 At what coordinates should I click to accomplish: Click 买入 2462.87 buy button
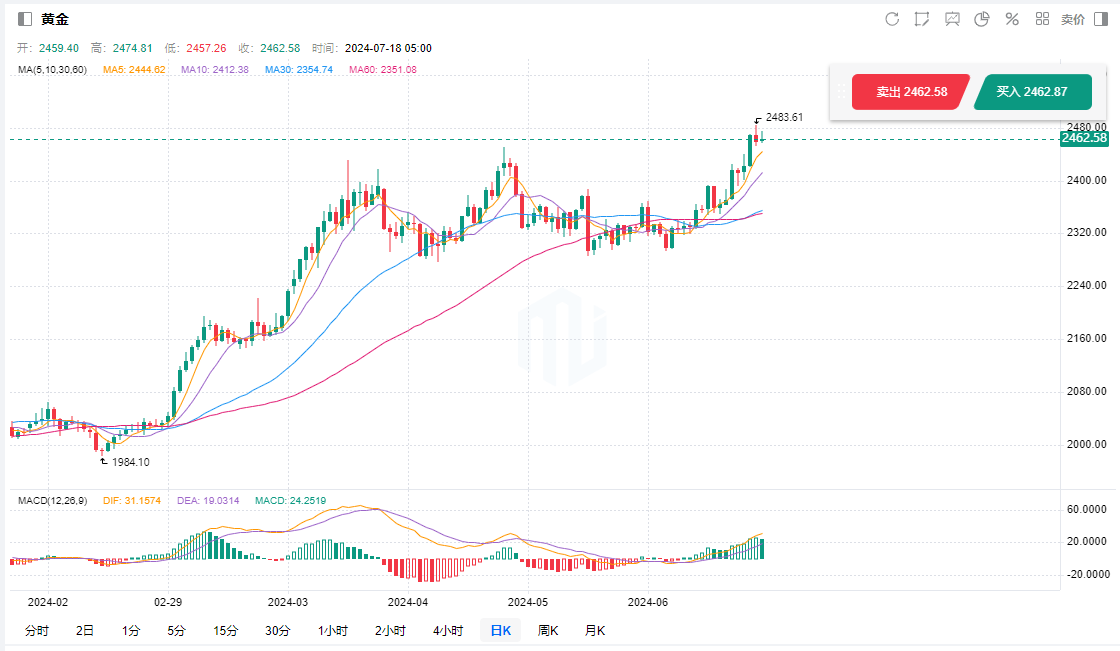coord(1031,92)
